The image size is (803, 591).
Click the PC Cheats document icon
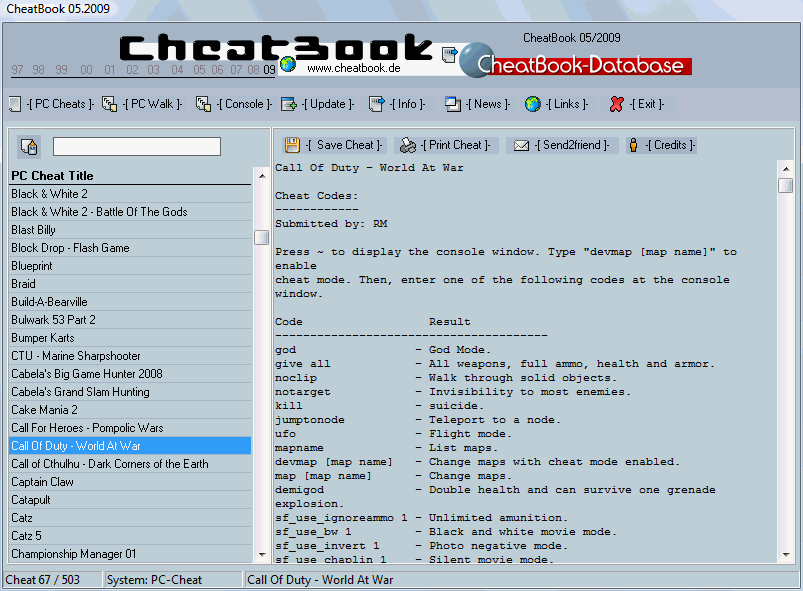(15, 104)
